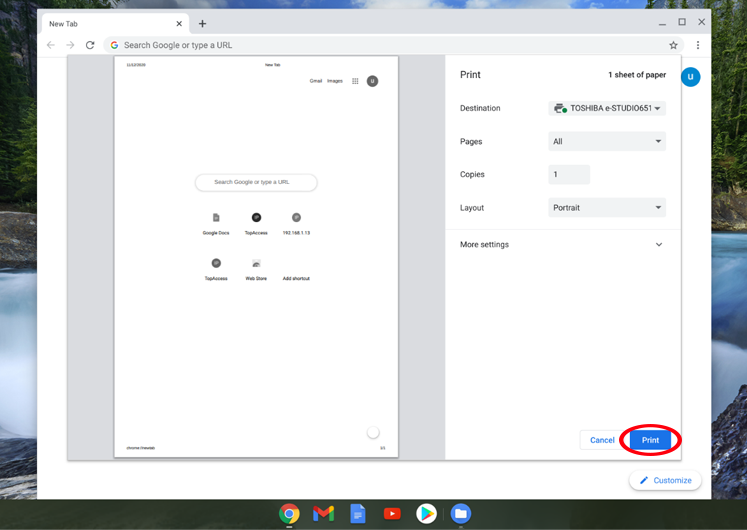
Task: Open the Pages dropdown set to All
Action: 607,142
